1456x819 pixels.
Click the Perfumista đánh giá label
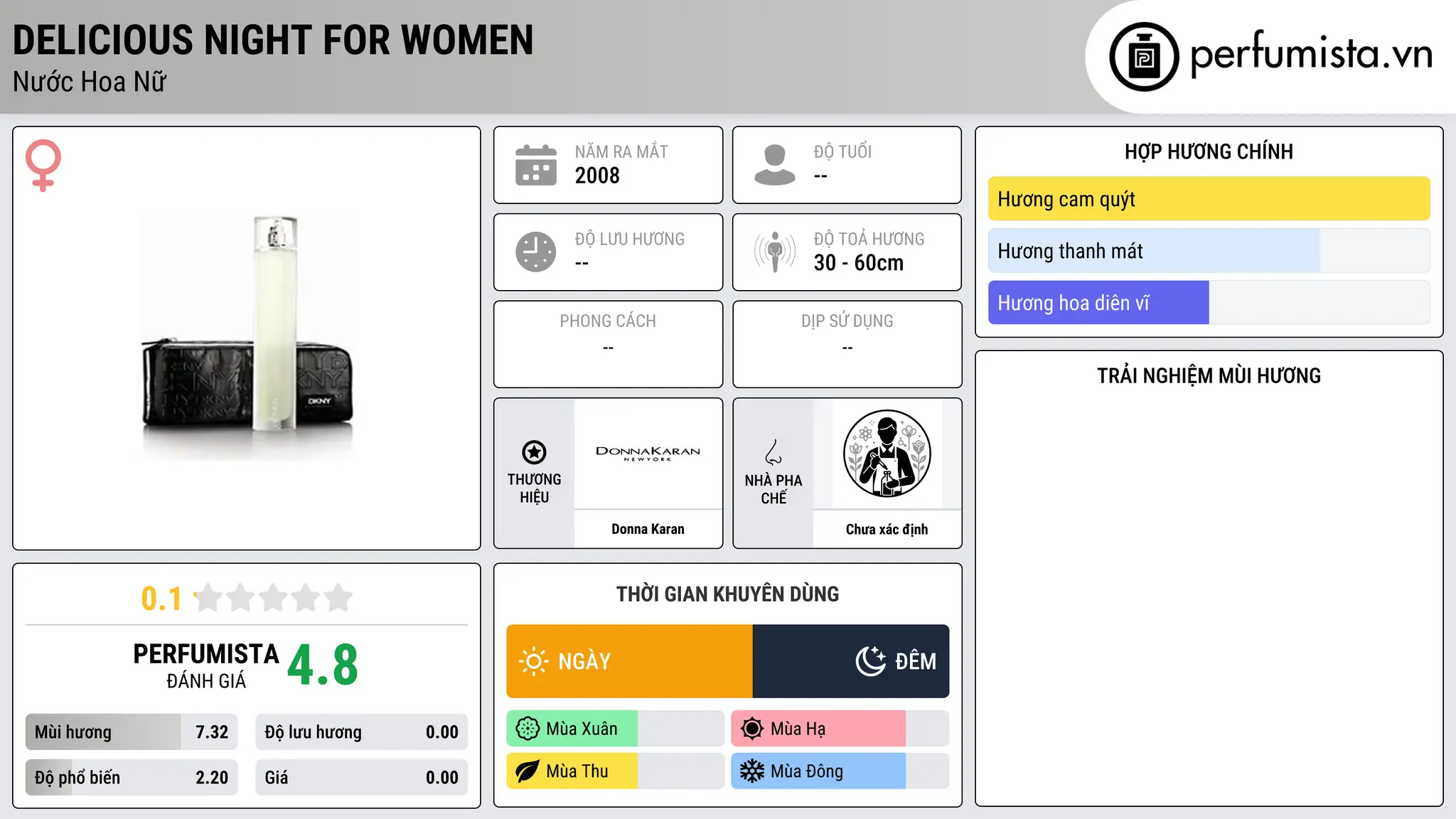pos(206,665)
